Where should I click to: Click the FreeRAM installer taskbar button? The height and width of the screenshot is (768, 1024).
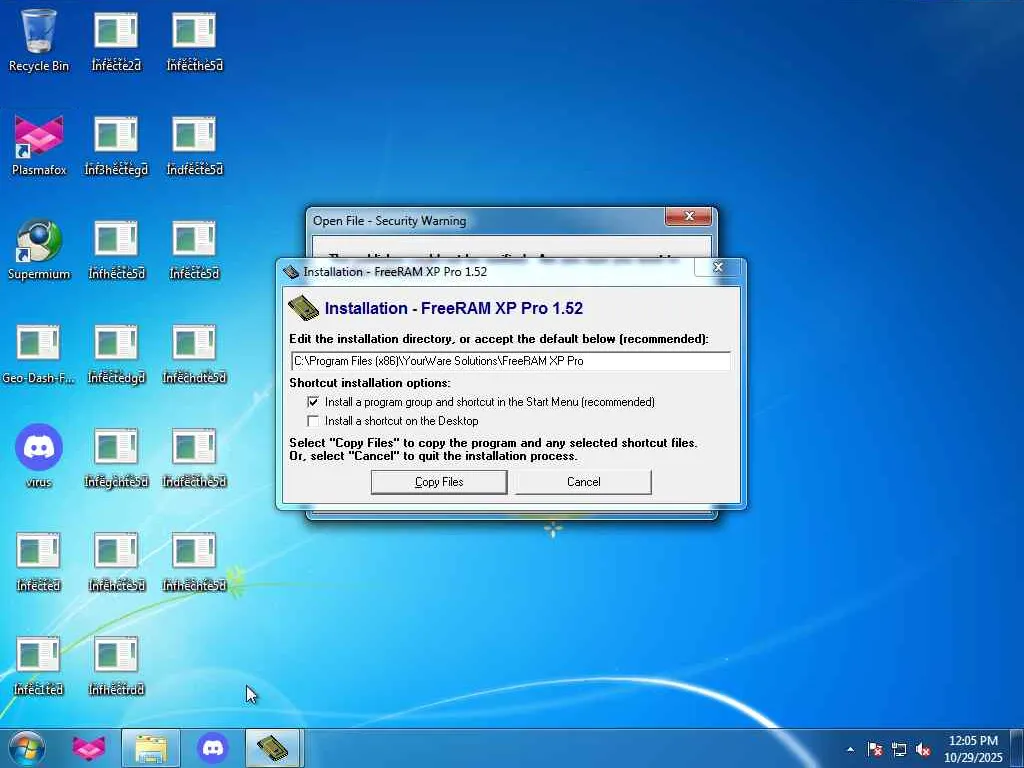click(x=273, y=748)
